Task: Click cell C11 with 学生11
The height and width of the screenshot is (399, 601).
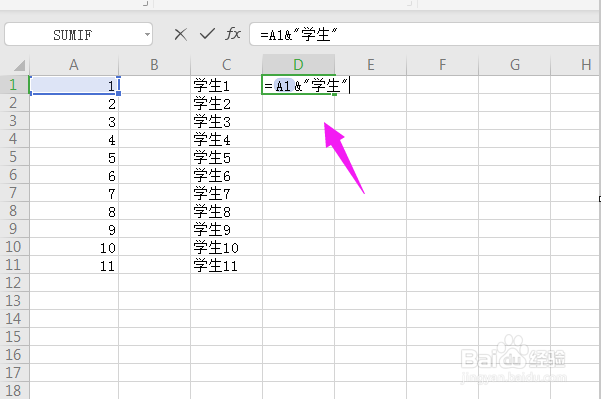Action: coord(227,265)
